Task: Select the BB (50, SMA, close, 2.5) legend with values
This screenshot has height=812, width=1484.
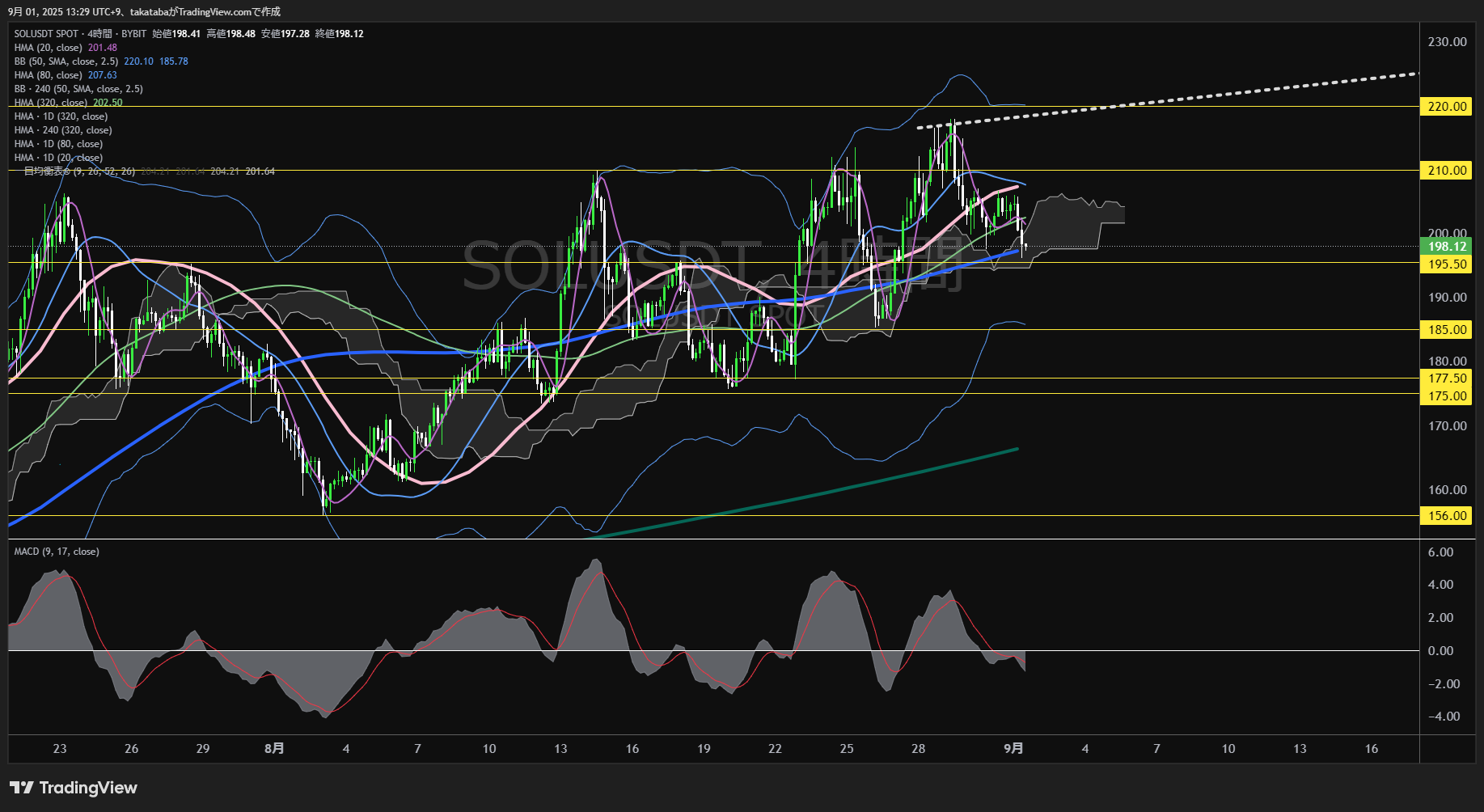Action: click(101, 61)
